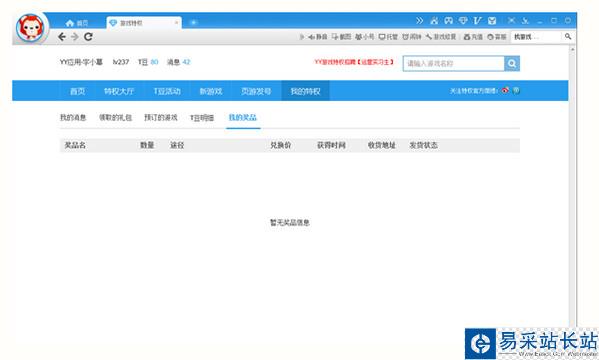Screen dimensions: 599x360
Task: Click the magnifier icon beside 找游戏
Action: pos(568,36)
